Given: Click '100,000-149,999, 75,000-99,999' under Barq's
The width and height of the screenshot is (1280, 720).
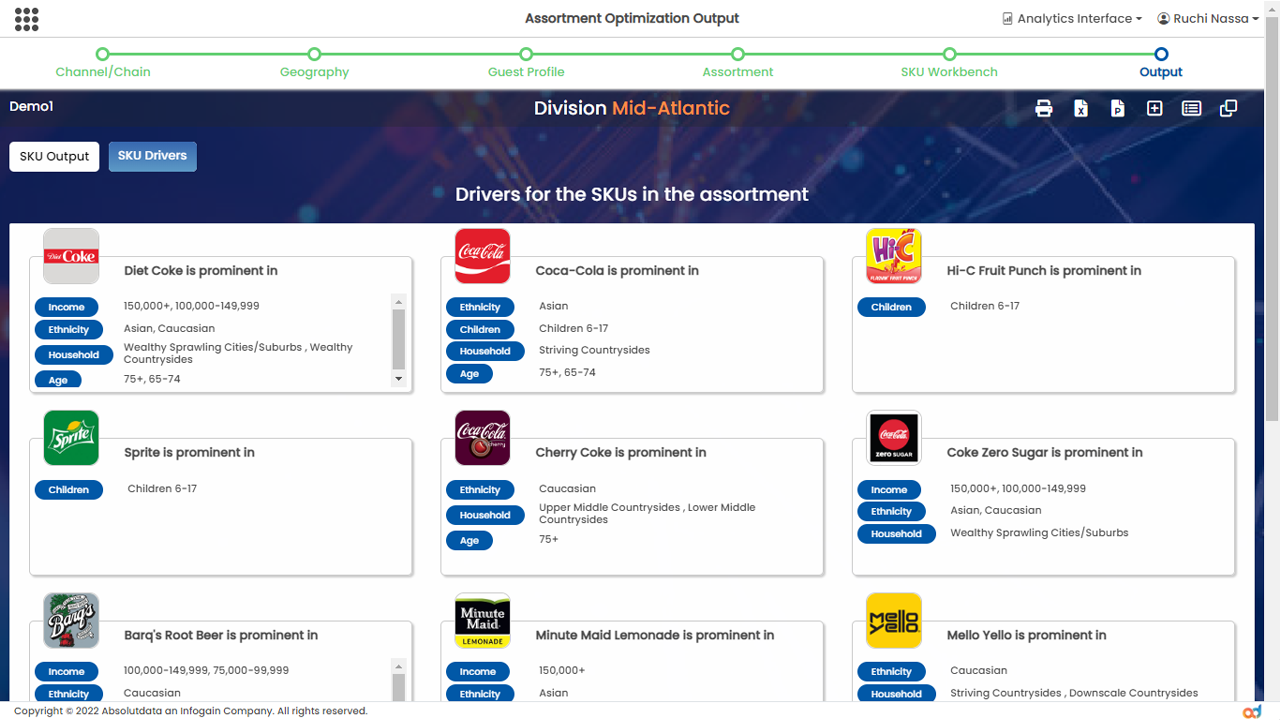Looking at the screenshot, I should pyautogui.click(x=206, y=671).
